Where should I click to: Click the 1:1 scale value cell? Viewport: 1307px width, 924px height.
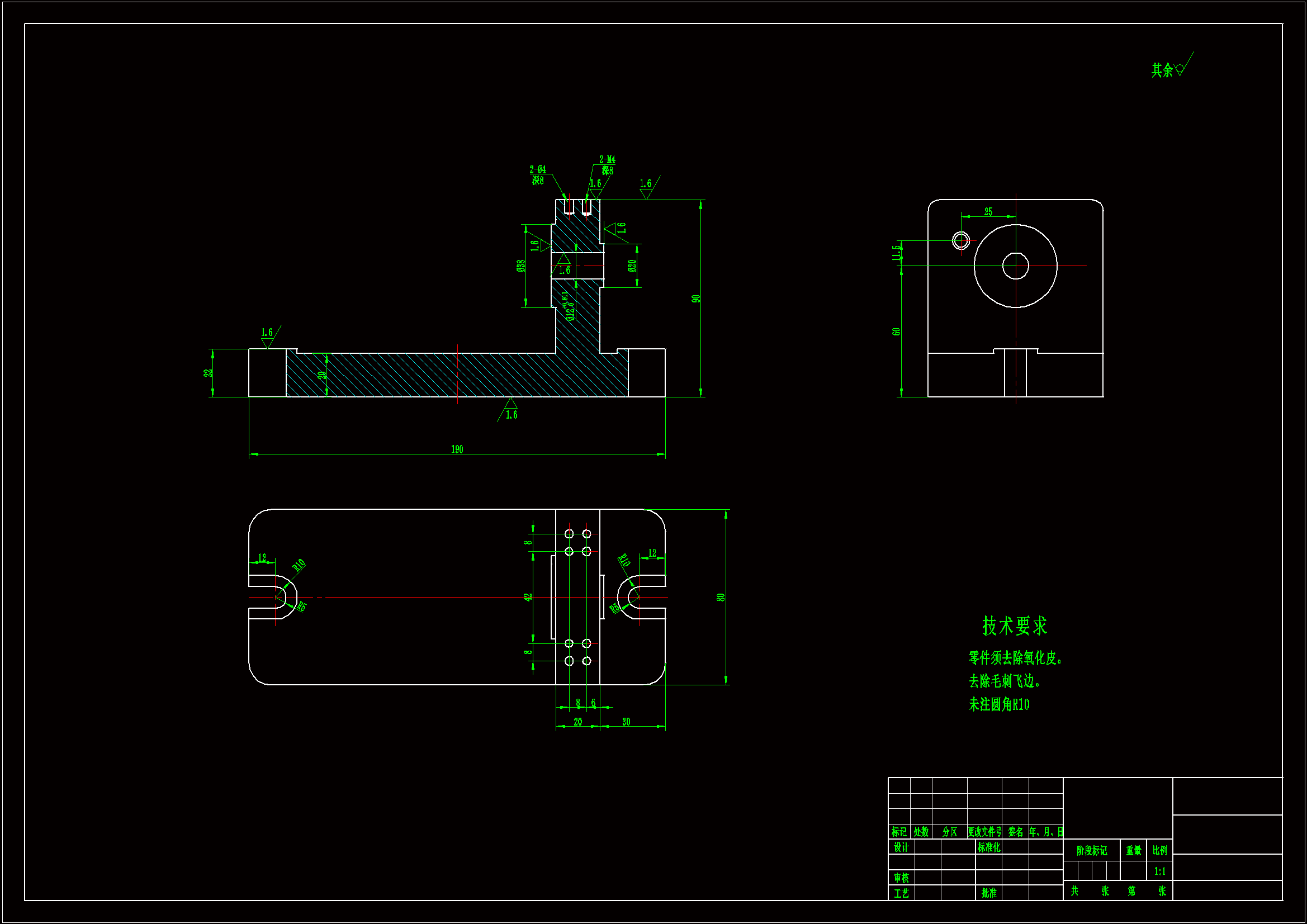click(1159, 871)
